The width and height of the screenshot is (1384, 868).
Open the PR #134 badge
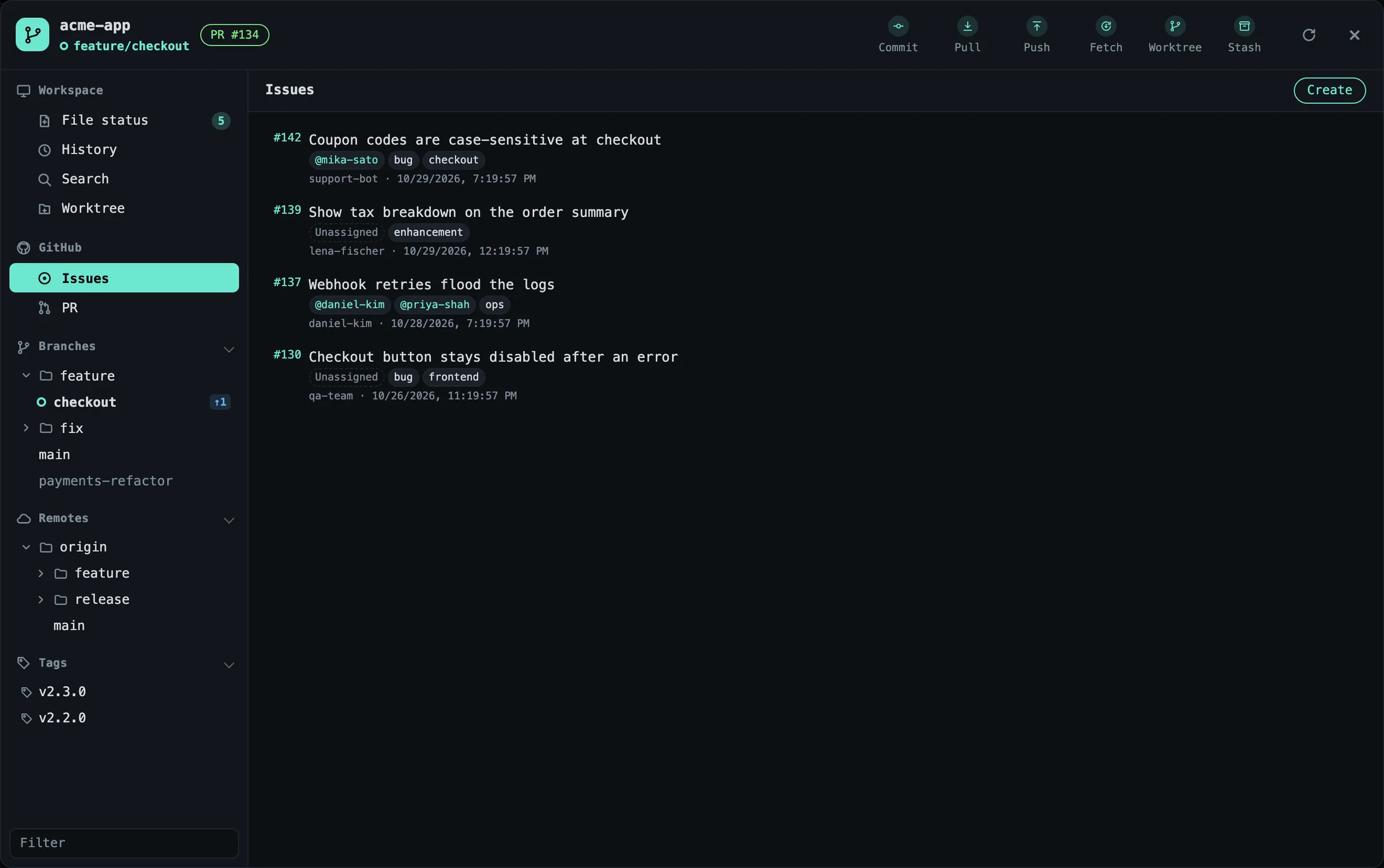point(234,35)
